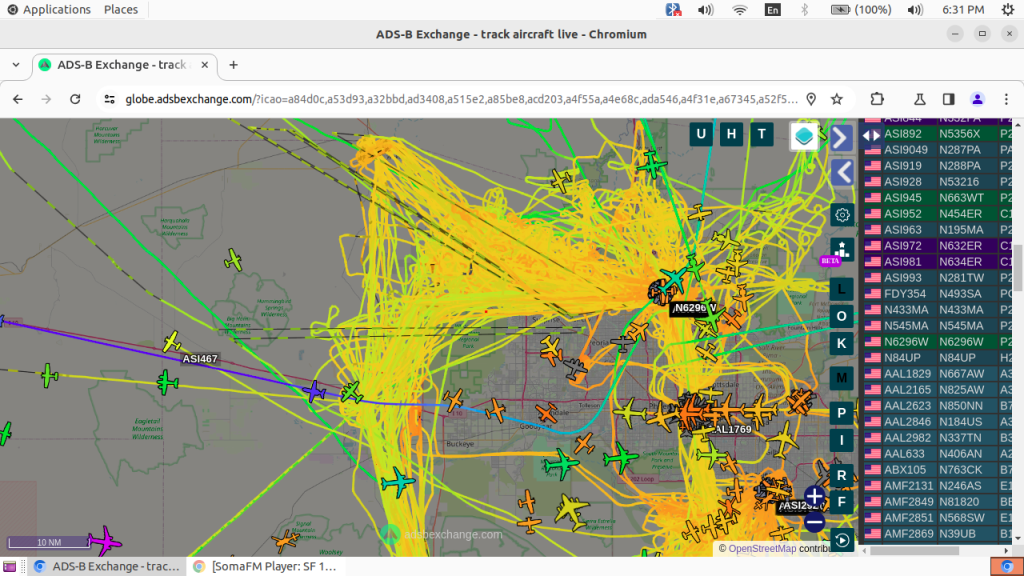1024x576 pixels.
Task: Close the ADS-B Exchange tab
Action: 204,65
